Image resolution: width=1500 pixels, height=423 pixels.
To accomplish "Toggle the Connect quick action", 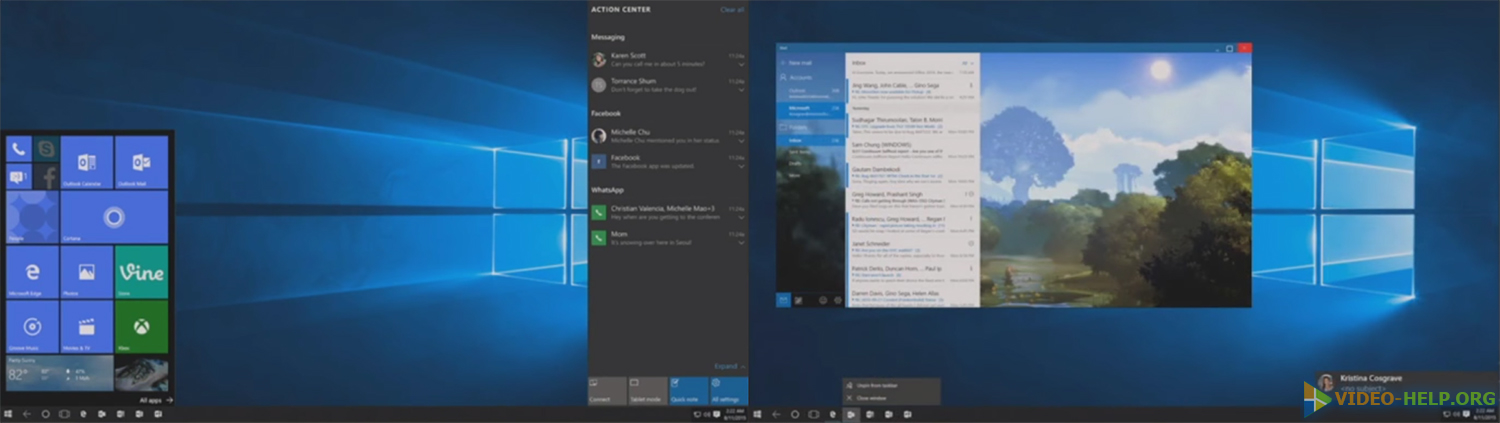I will 607,390.
